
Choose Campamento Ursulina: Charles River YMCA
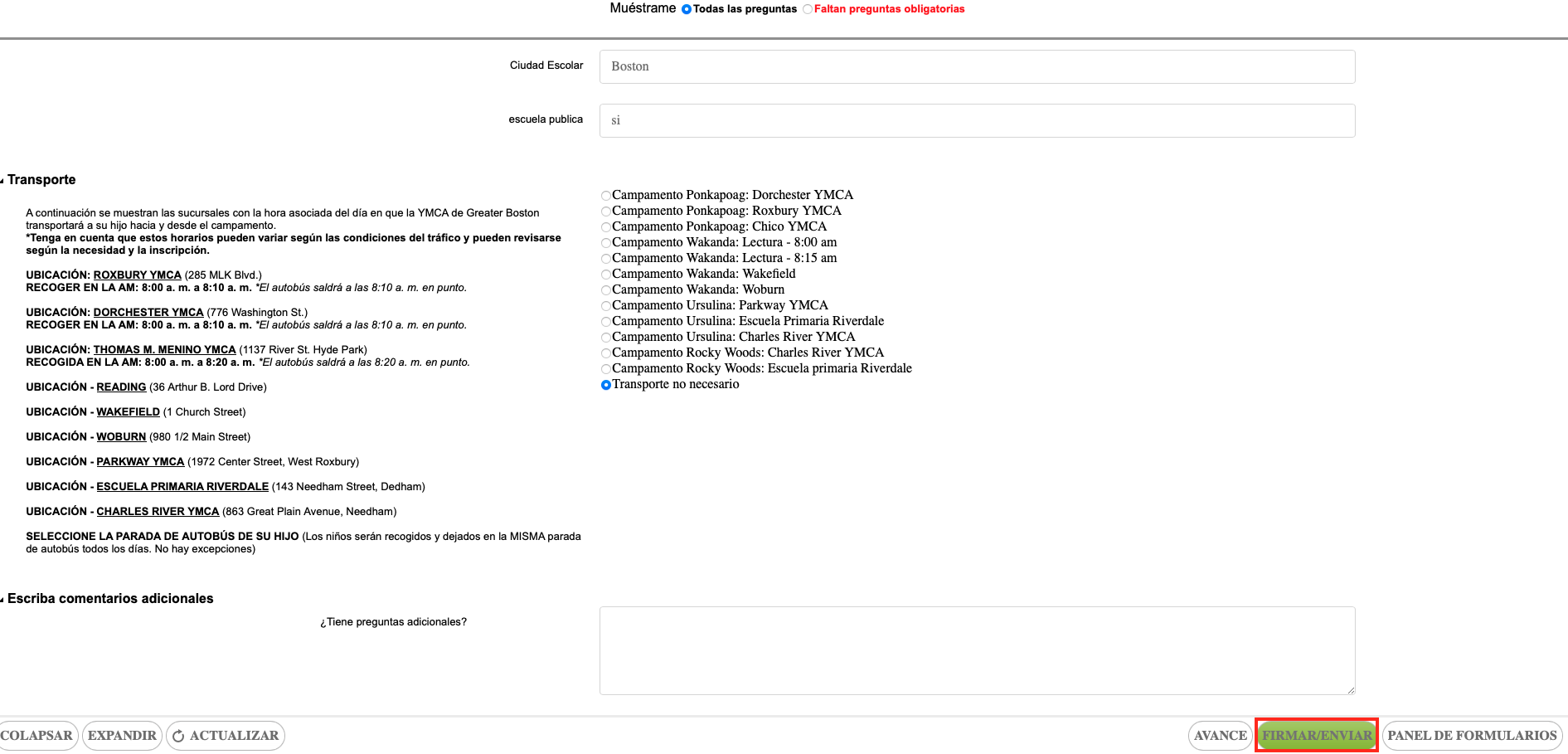coord(606,338)
